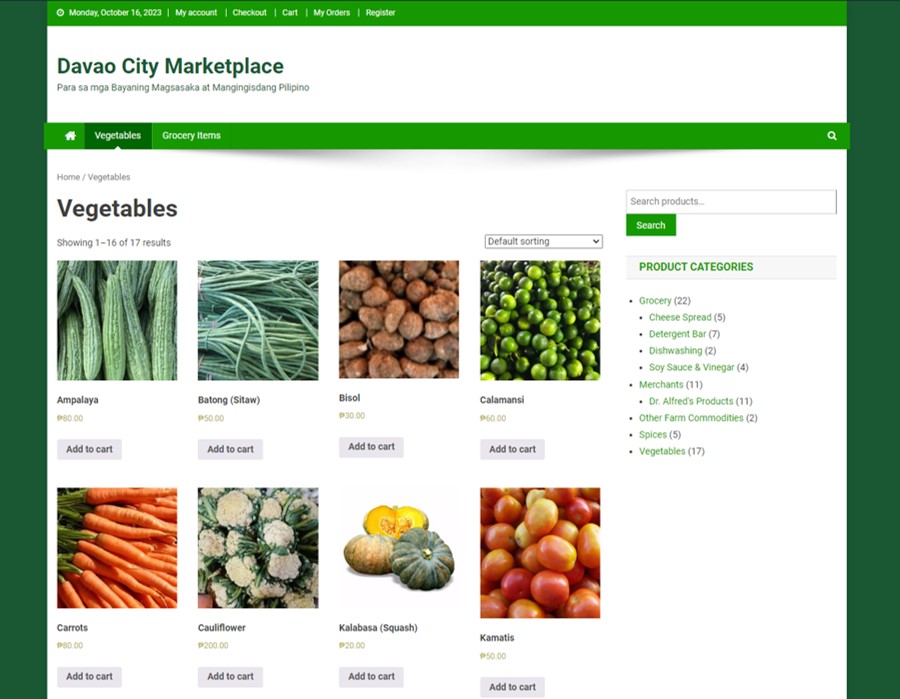Browse Dr. Alfred's Products category
The height and width of the screenshot is (699, 900).
coord(691,401)
